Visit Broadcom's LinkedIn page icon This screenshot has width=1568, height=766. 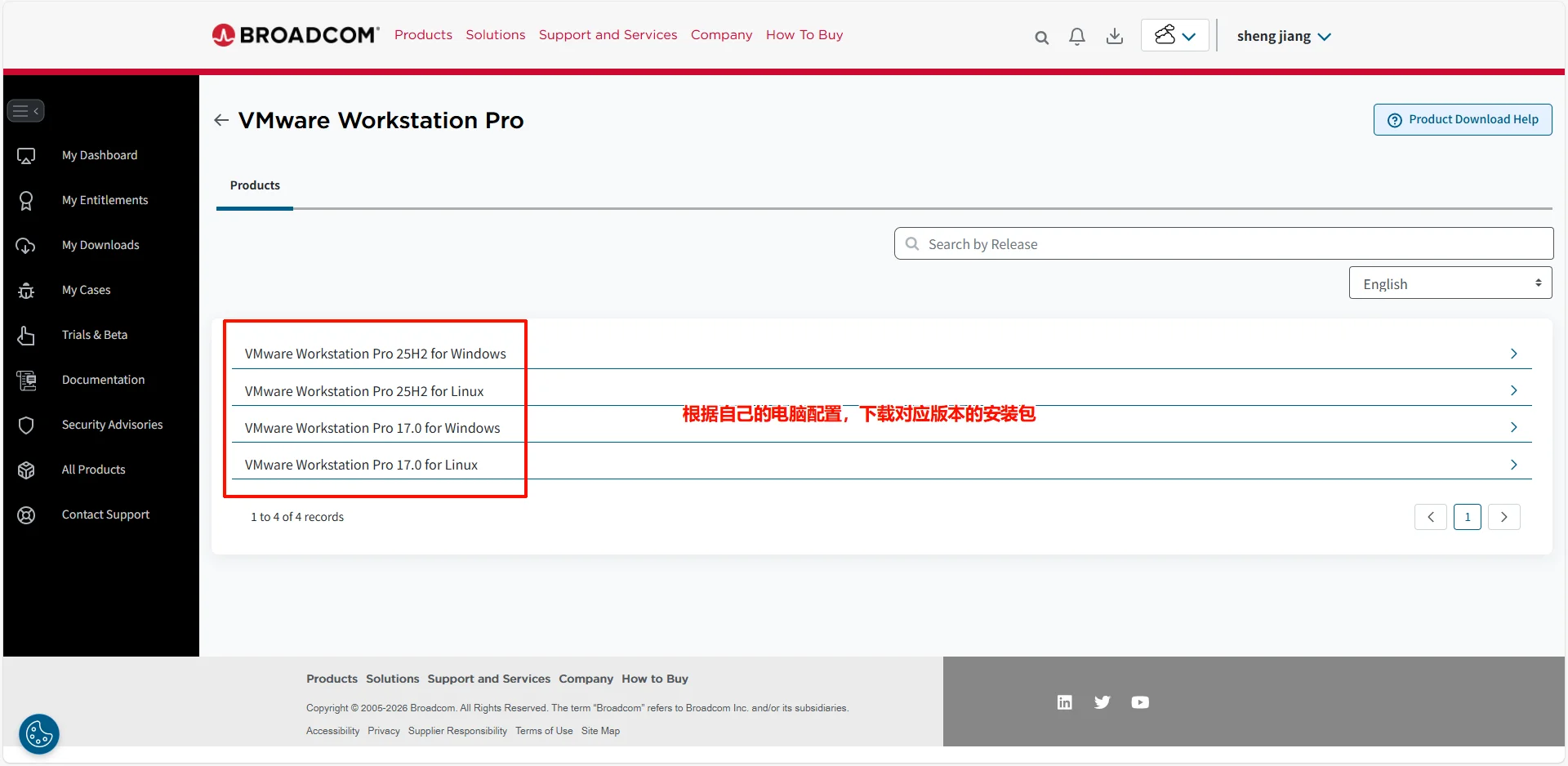tap(1064, 702)
